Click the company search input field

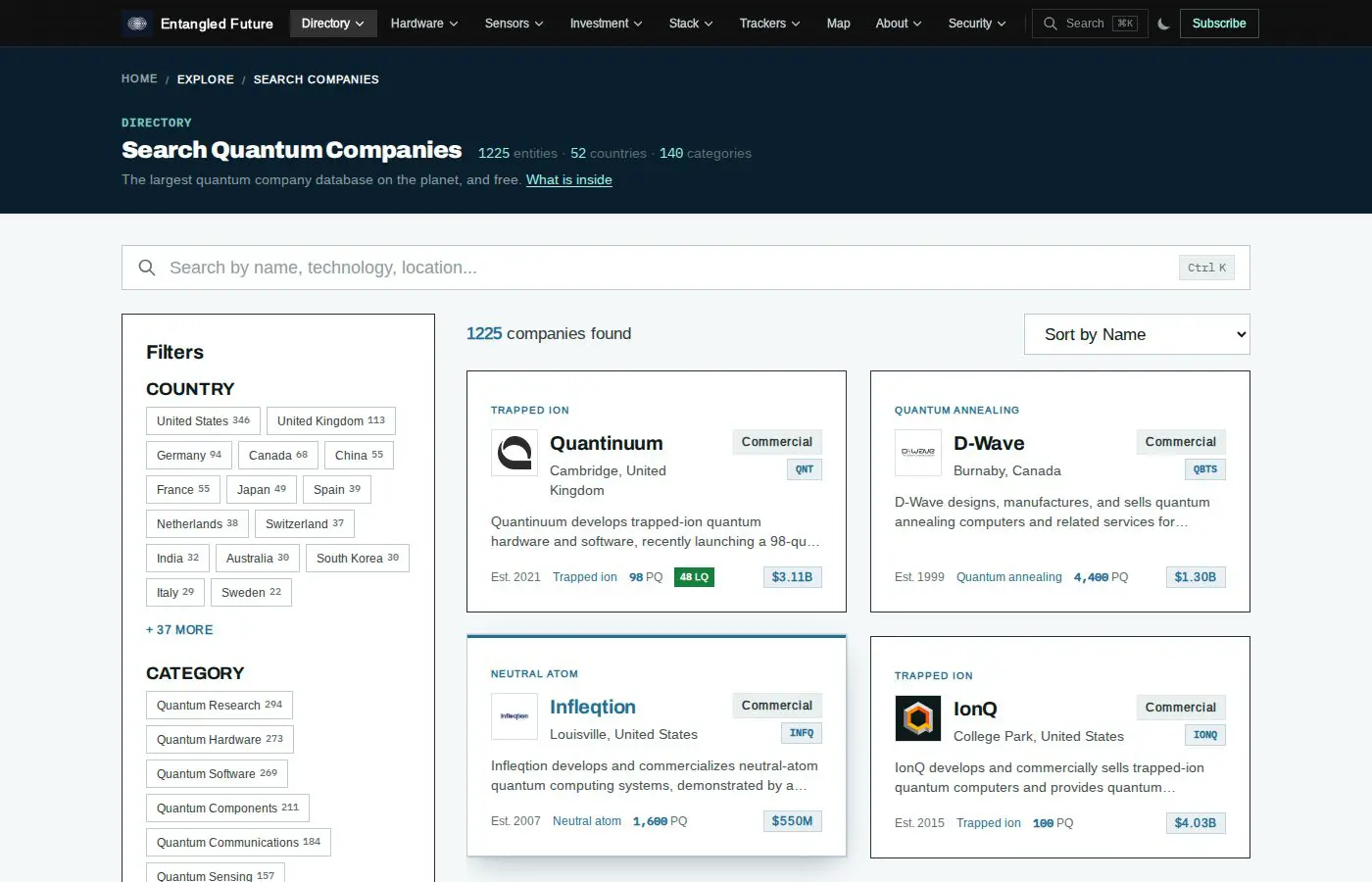pos(686,268)
